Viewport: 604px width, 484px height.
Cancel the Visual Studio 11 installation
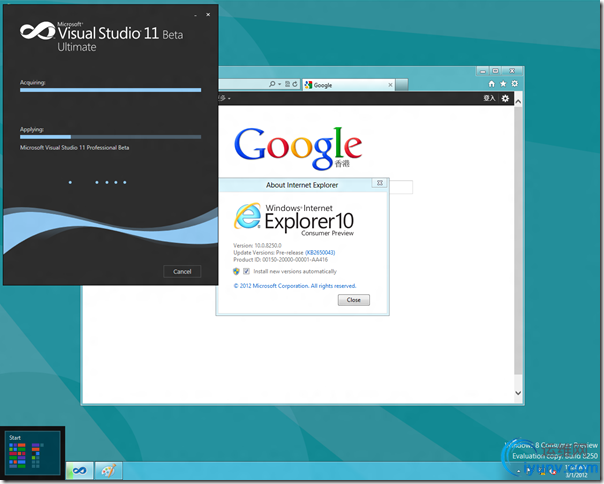point(182,271)
